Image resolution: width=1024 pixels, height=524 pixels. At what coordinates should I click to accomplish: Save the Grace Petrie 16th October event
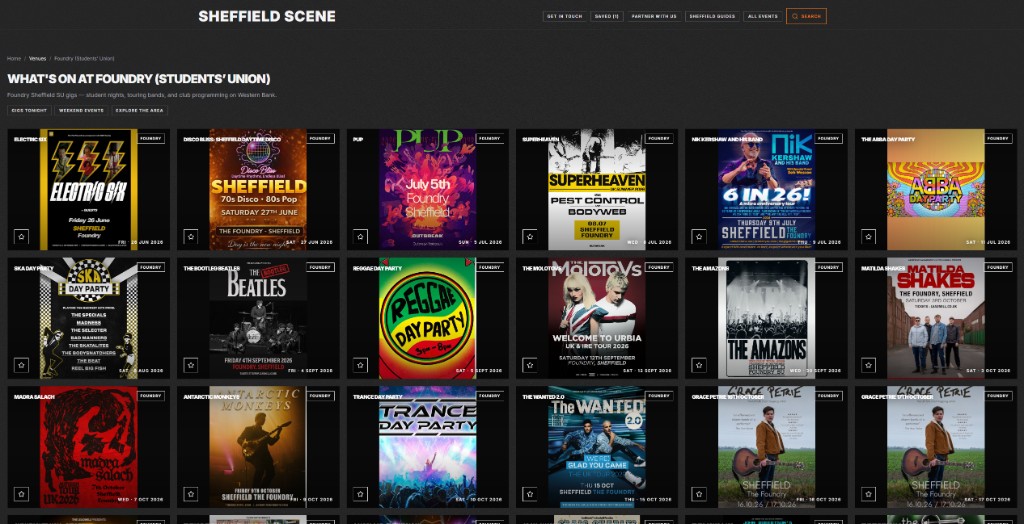click(x=699, y=494)
